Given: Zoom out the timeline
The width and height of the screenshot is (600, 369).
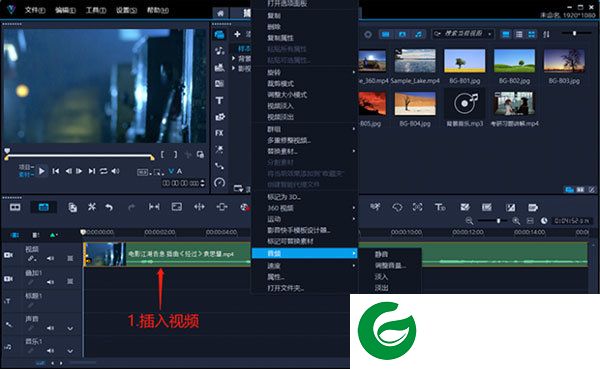Looking at the screenshot, I should click(469, 221).
